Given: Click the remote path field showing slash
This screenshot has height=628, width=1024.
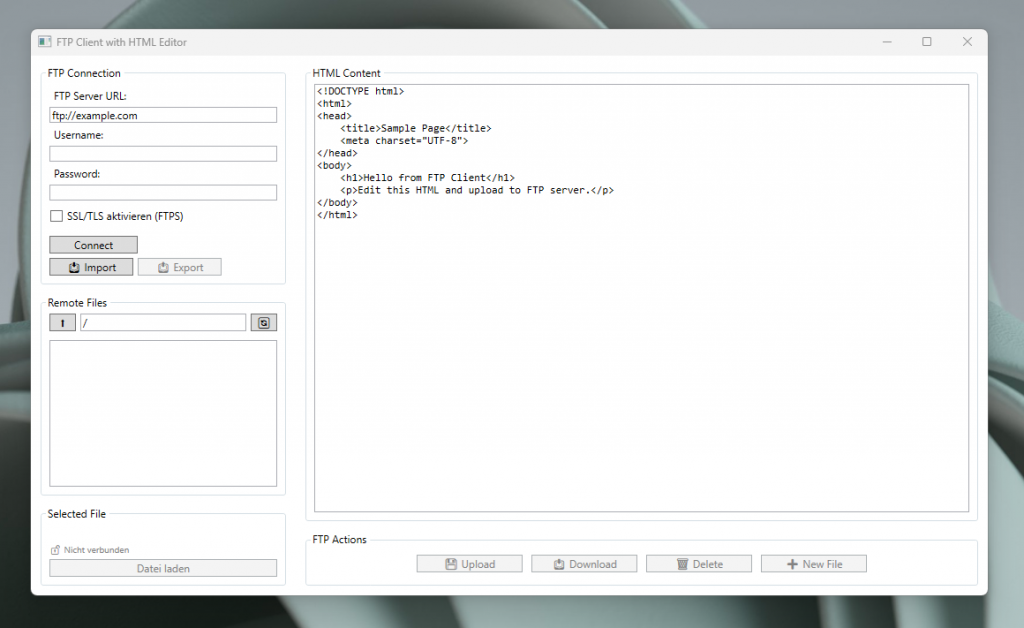Looking at the screenshot, I should coord(163,323).
